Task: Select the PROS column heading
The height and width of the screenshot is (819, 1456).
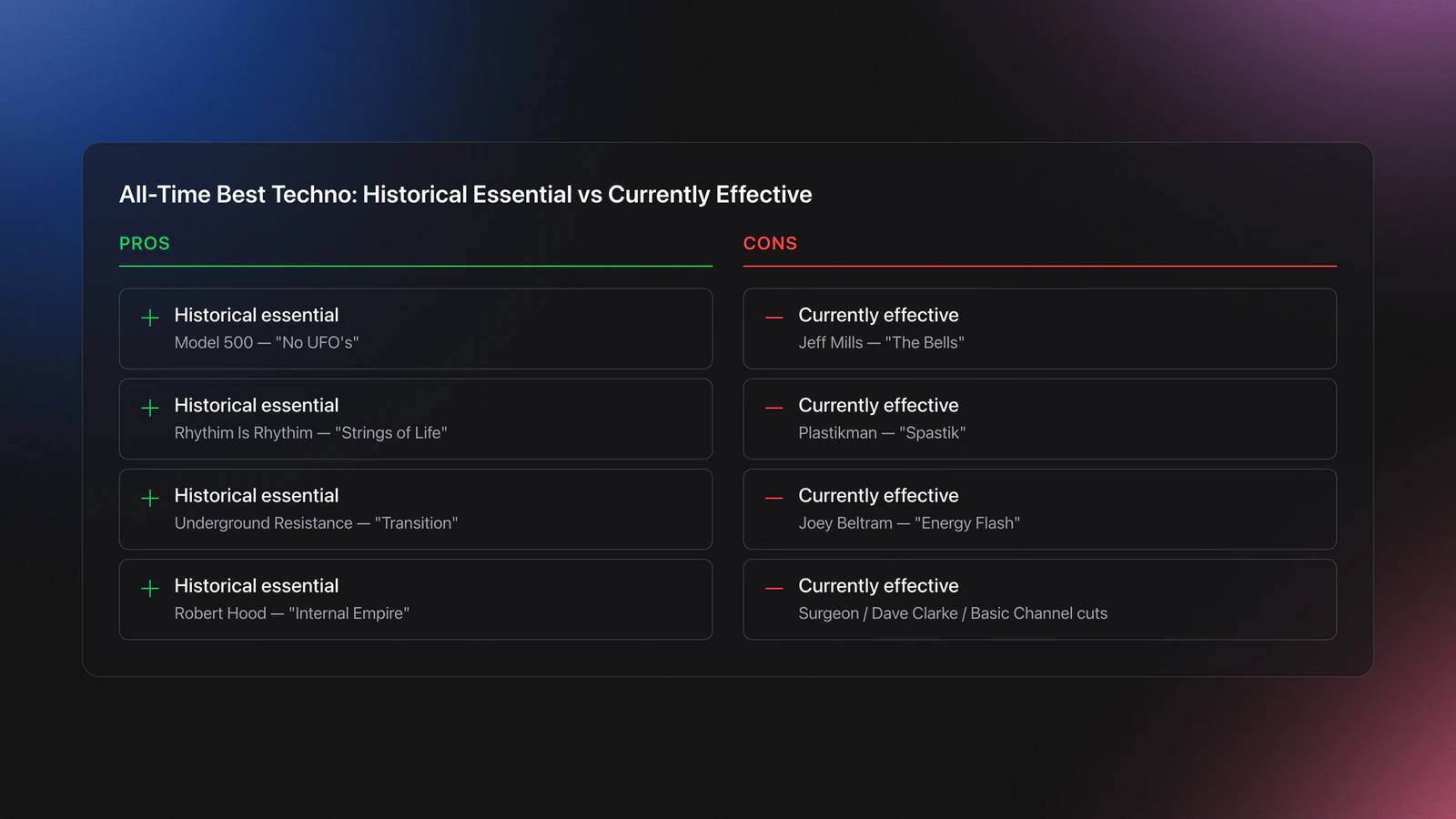Action: coord(145,244)
